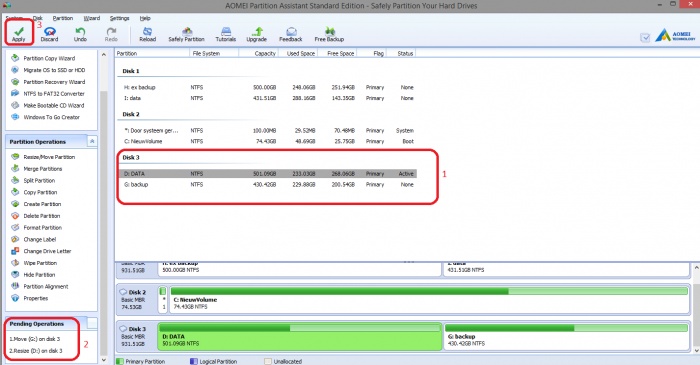Launch Free Backup from toolbar

(x=329, y=34)
